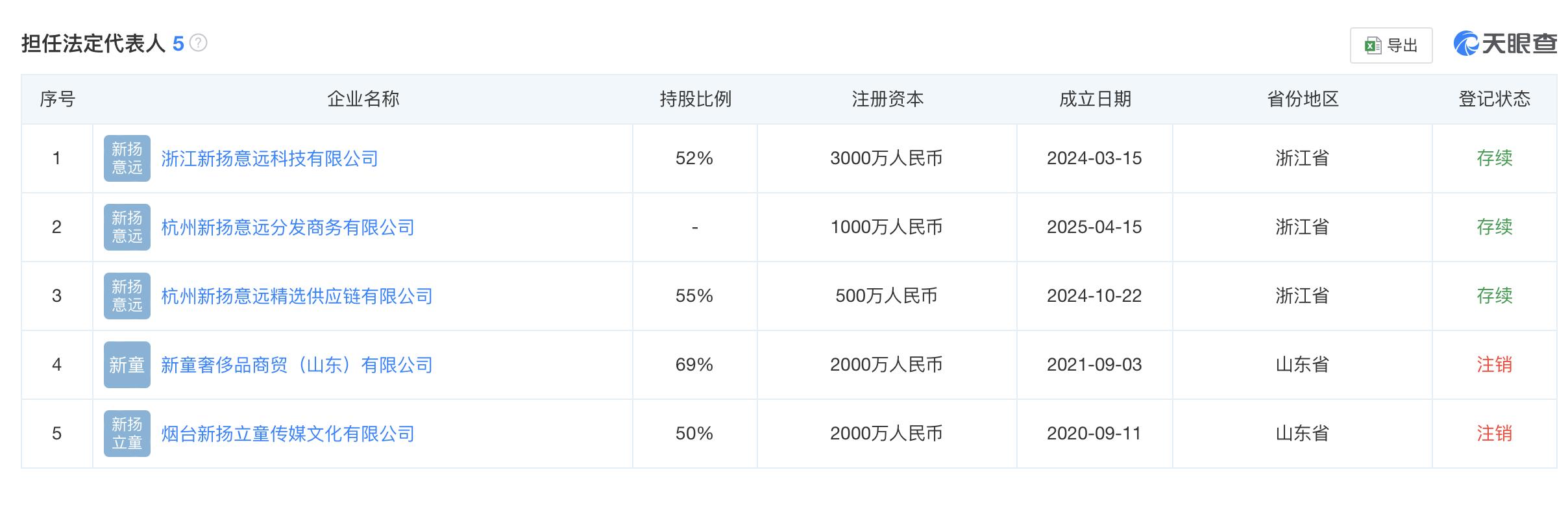Click the 注册资本 column header
This screenshot has width=1568, height=505.
click(x=887, y=99)
